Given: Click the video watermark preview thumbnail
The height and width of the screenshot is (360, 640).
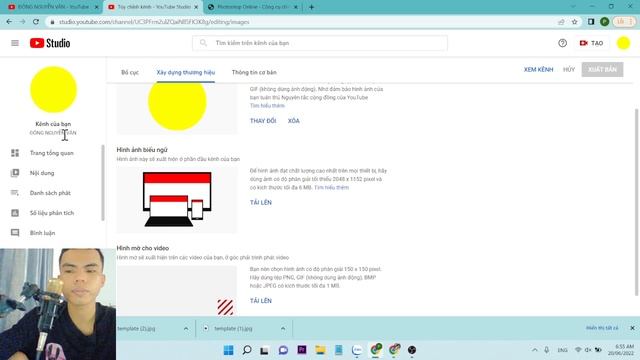Looking at the screenshot, I should pos(177,291).
